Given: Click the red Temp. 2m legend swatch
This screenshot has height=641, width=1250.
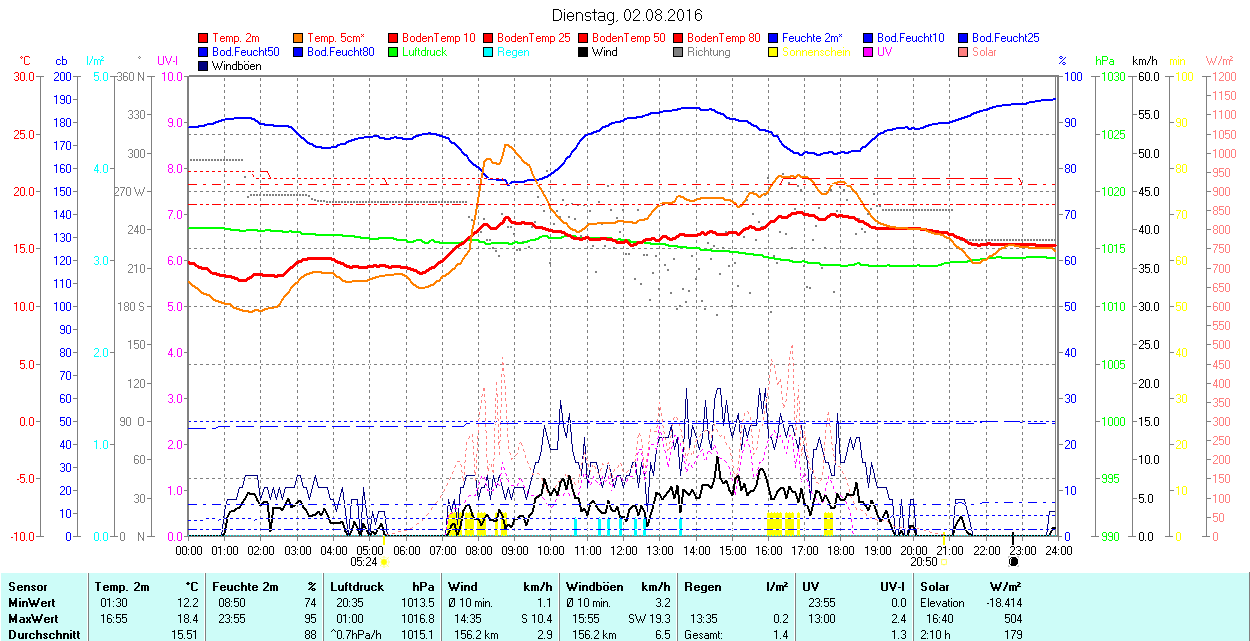Looking at the screenshot, I should [204, 38].
